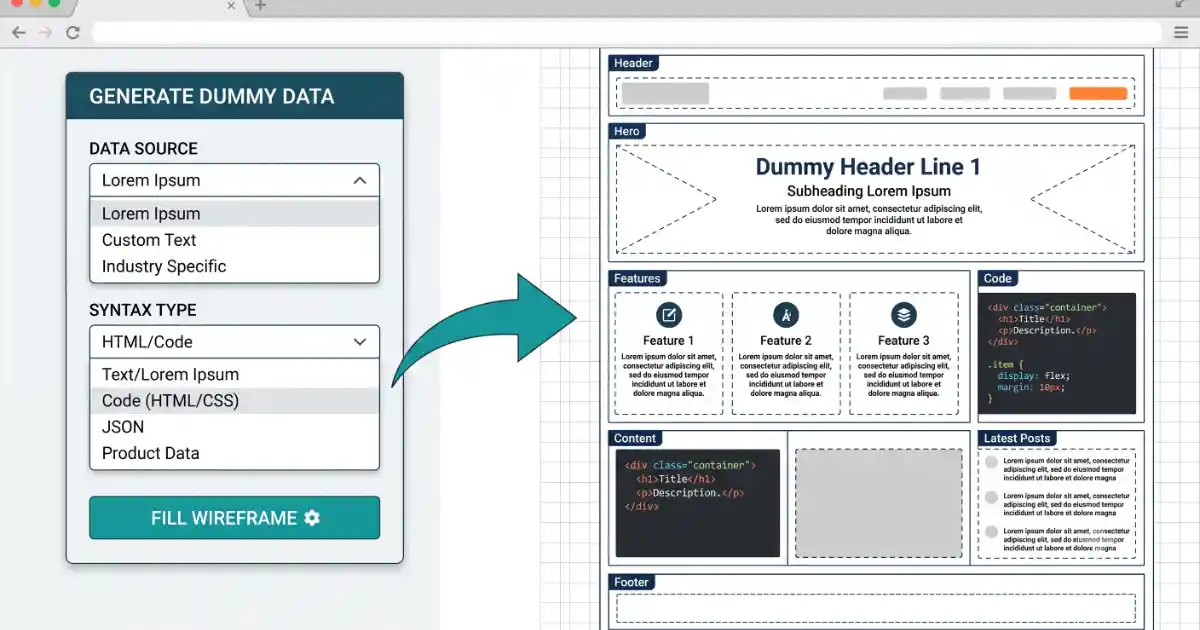The height and width of the screenshot is (630, 1200).
Task: Click the Content section code block
Action: (698, 503)
